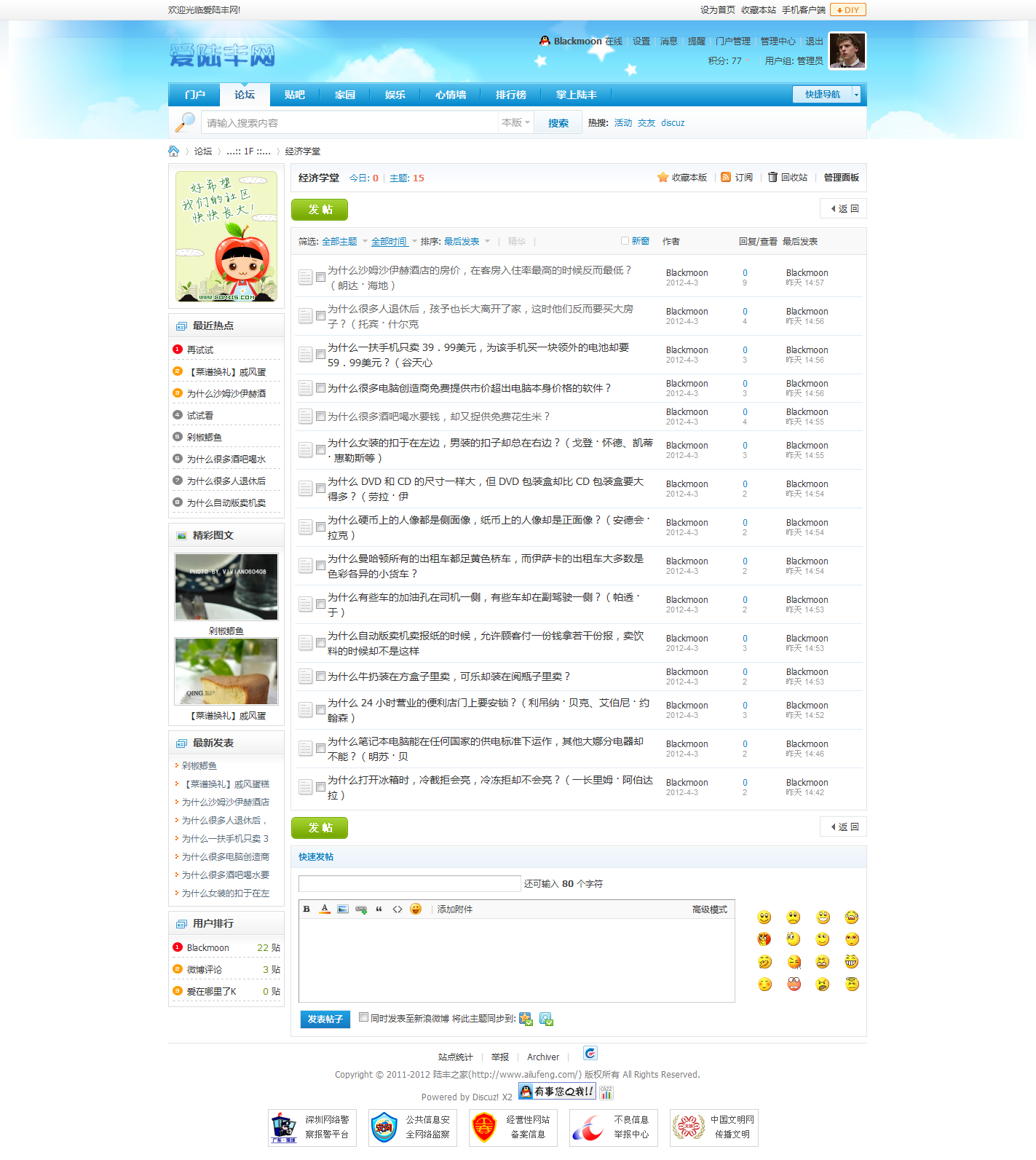Tick checkbox for 为什么很多酒吧喝水要钱 thread

pyautogui.click(x=320, y=417)
